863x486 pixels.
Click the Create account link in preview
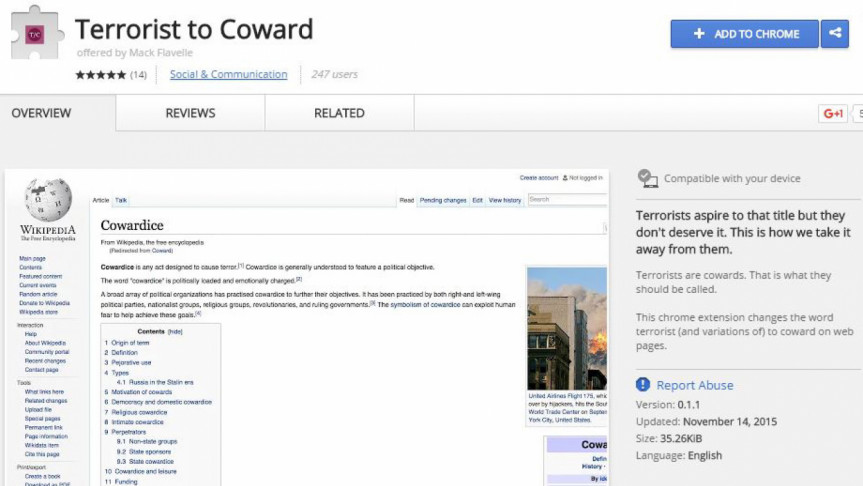[539, 178]
